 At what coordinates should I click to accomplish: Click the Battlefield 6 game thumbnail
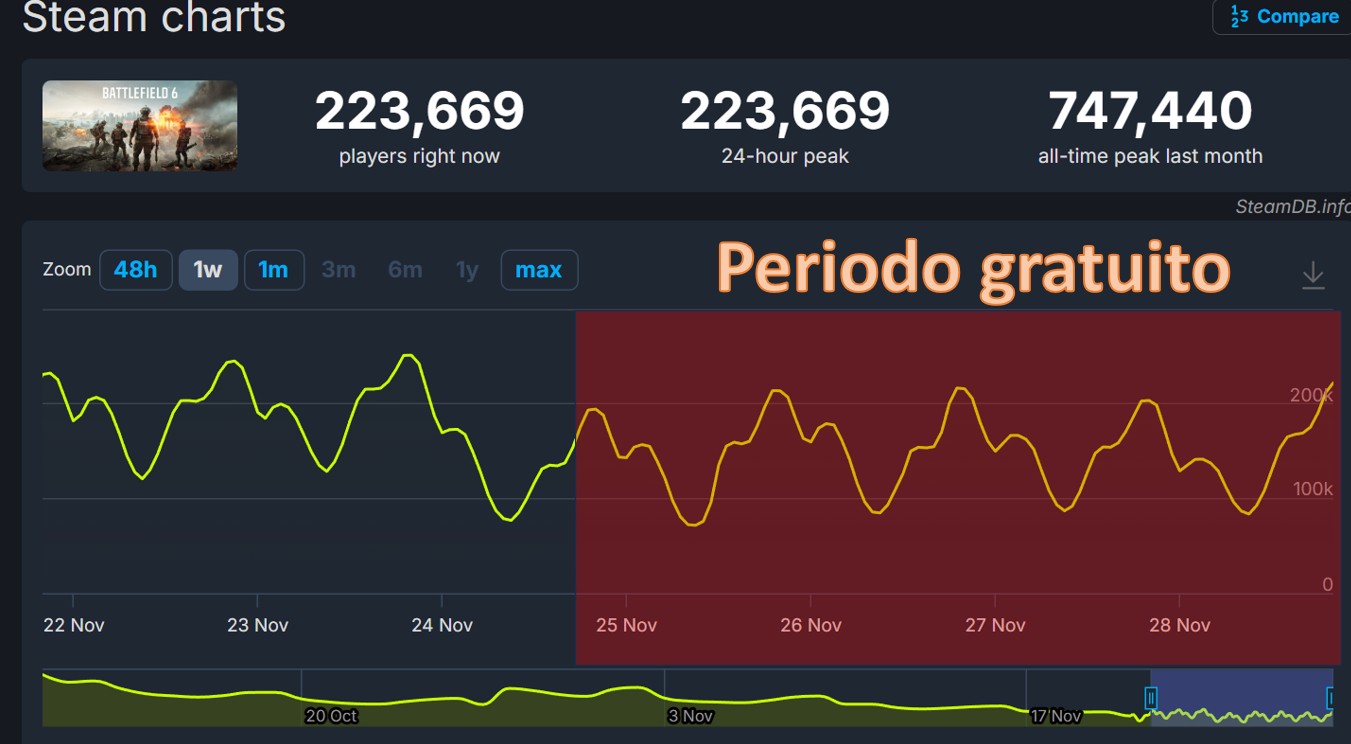(x=140, y=126)
